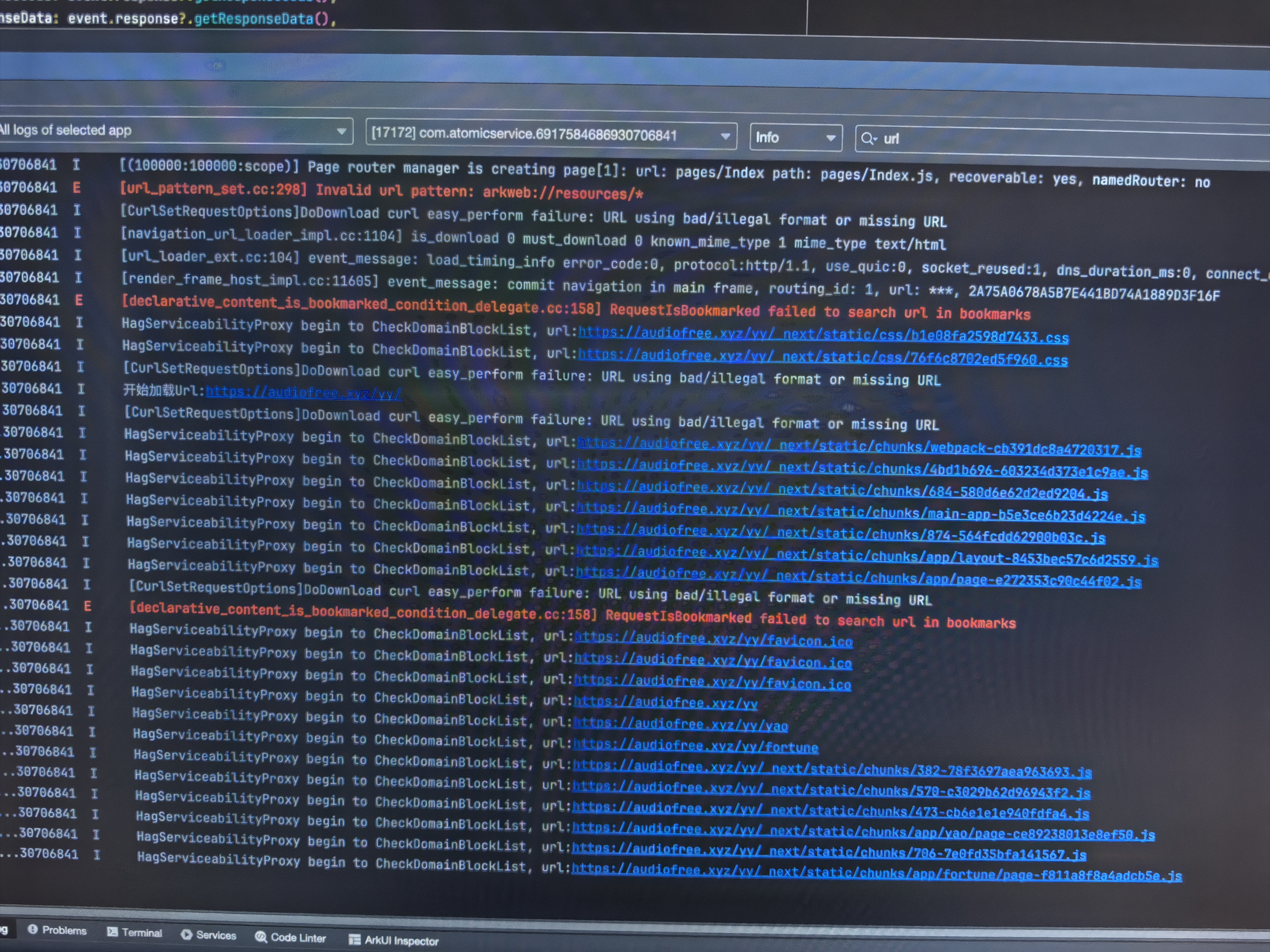Click the ArkUI Inspector layout icon
1270x952 pixels.
point(355,939)
